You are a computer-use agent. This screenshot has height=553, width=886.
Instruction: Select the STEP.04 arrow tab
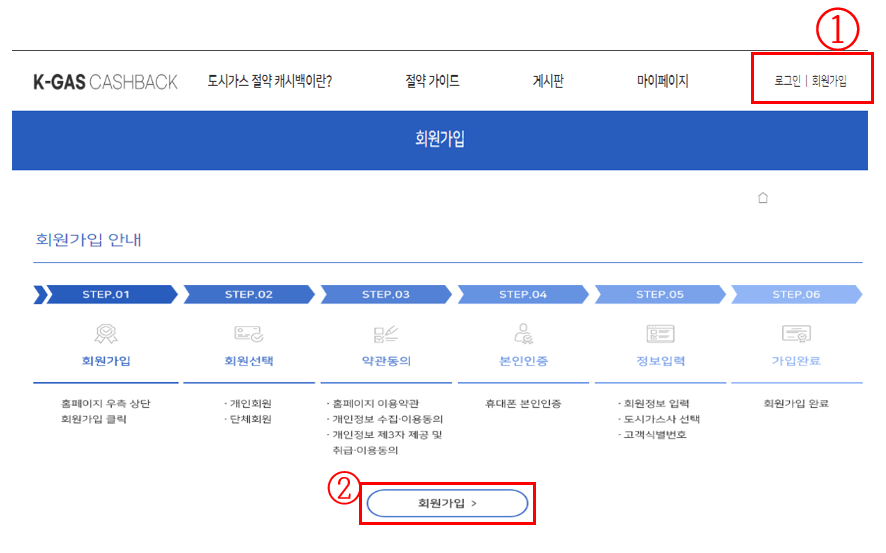coord(523,294)
